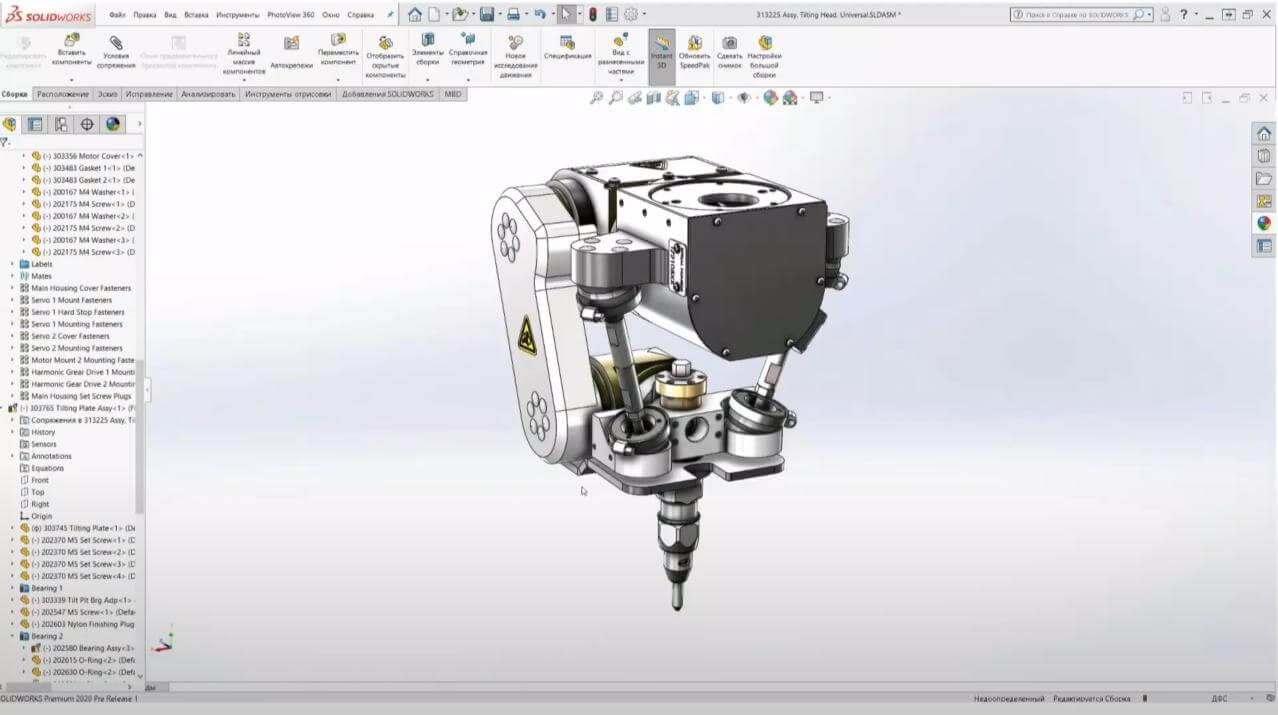The image size is (1278, 715).
Task: Click the Вставить компоненты icon
Action: tap(71, 41)
